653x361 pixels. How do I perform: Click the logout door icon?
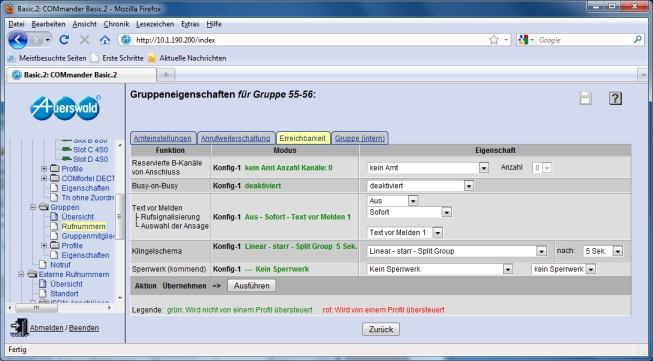coord(19,327)
